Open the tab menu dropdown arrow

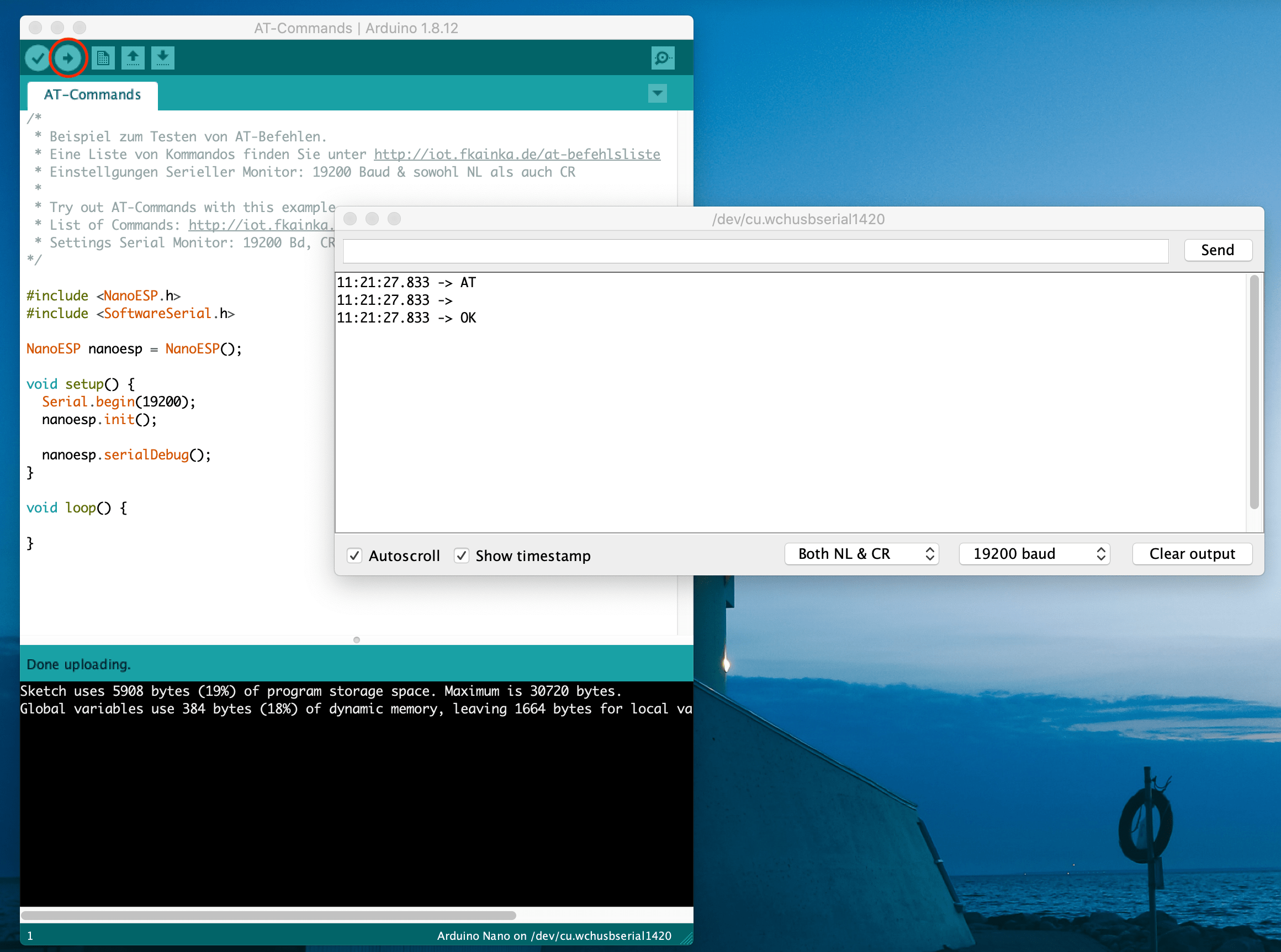pos(657,93)
